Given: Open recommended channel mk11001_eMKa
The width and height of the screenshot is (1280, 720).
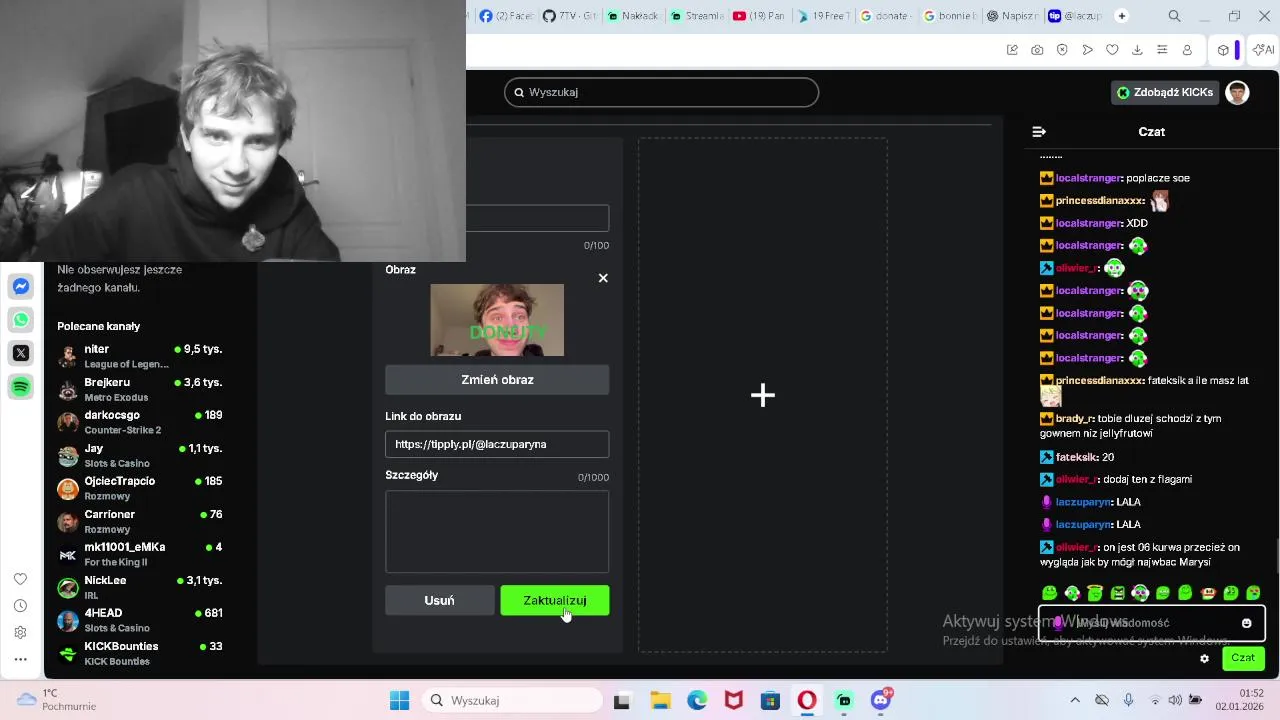Looking at the screenshot, I should [140, 554].
